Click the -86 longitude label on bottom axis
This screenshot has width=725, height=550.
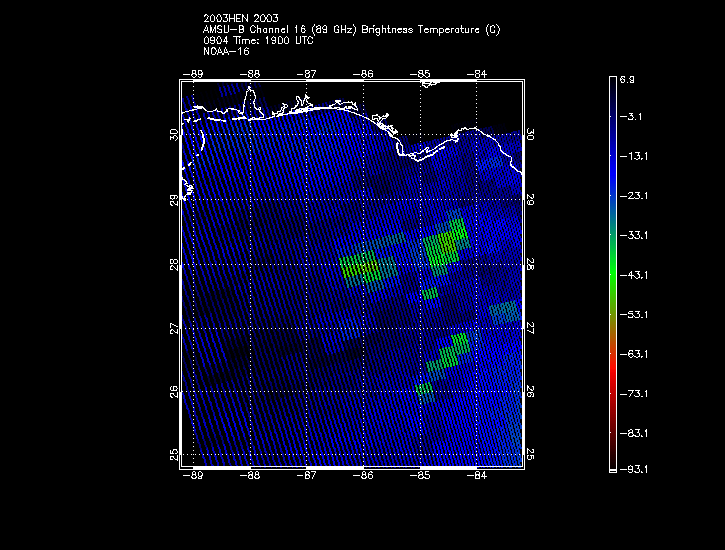365,476
